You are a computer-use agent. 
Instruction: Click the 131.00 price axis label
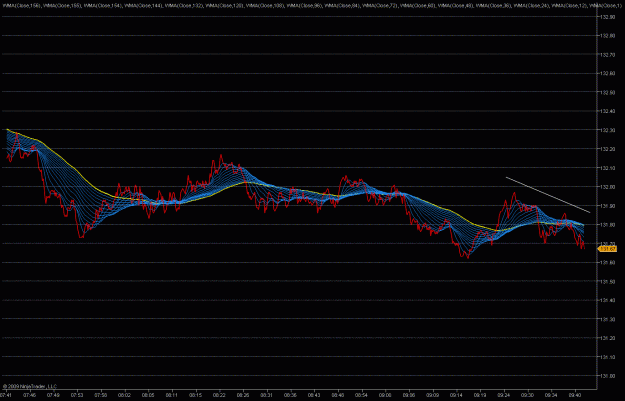pyautogui.click(x=607, y=376)
